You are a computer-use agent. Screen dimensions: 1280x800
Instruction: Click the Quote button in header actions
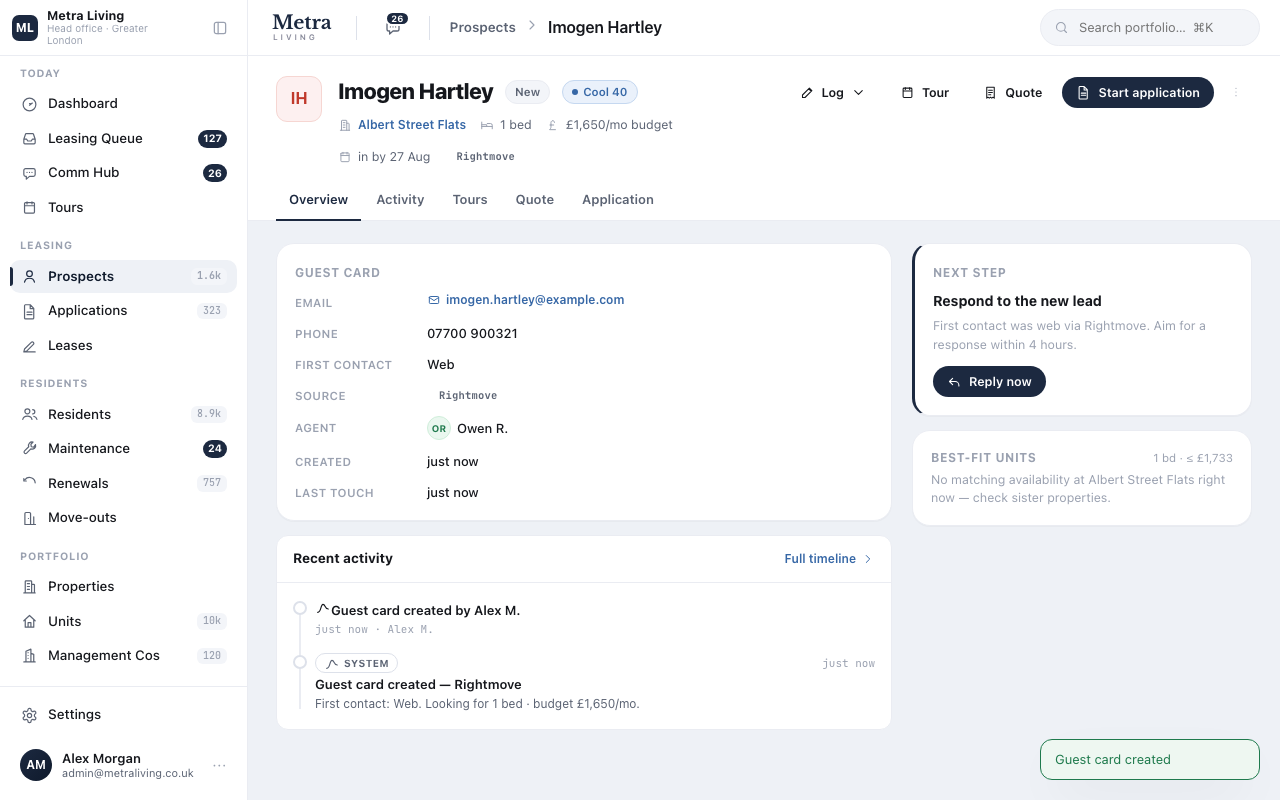1013,93
